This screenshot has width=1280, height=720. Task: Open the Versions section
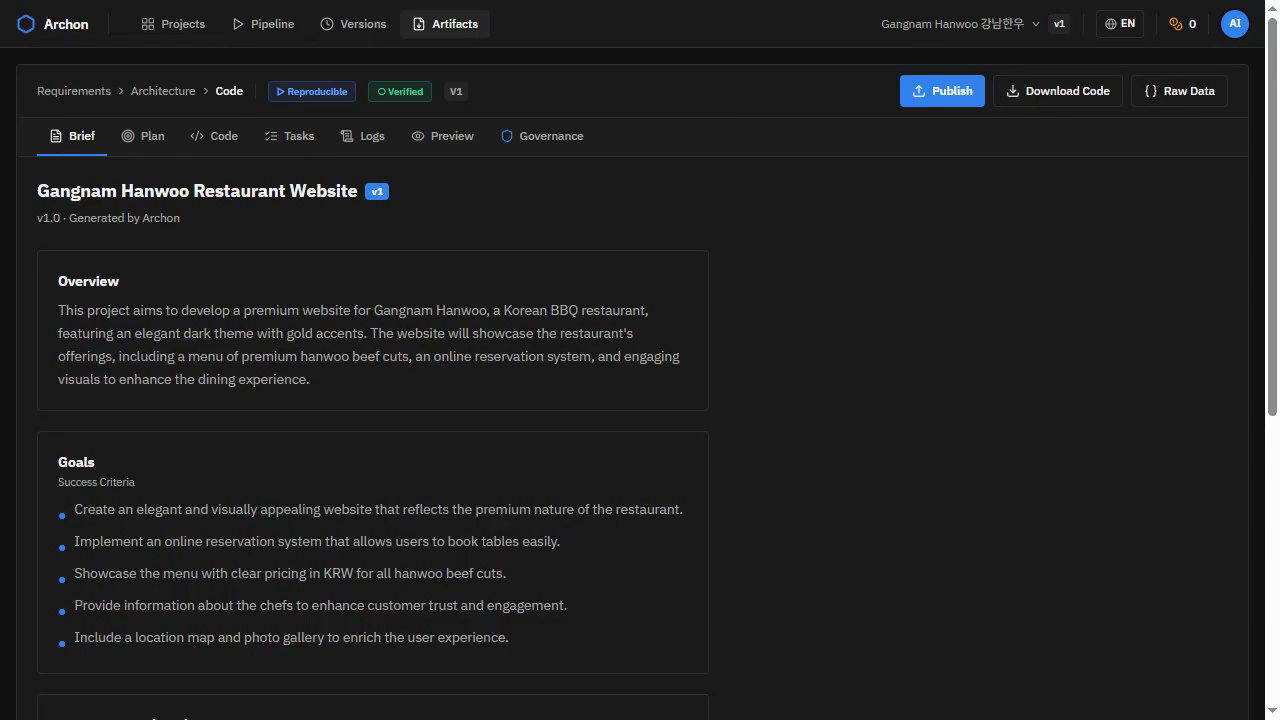tap(353, 24)
